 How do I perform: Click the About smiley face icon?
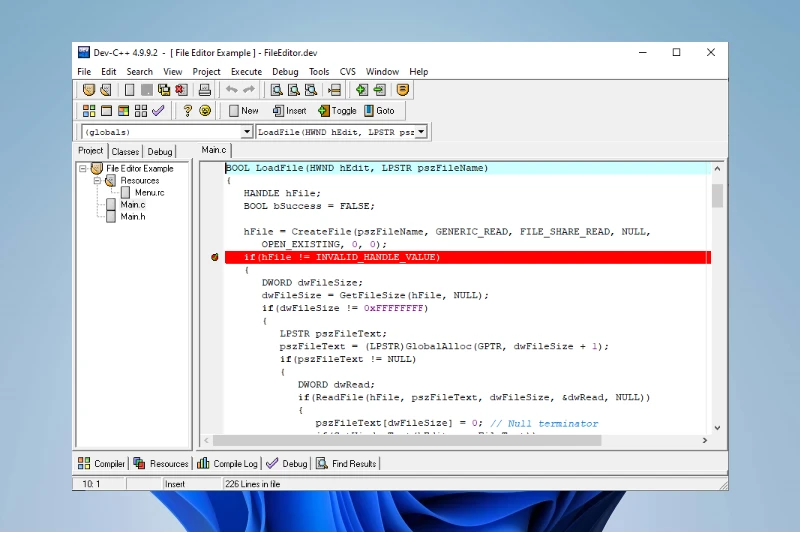tap(205, 111)
